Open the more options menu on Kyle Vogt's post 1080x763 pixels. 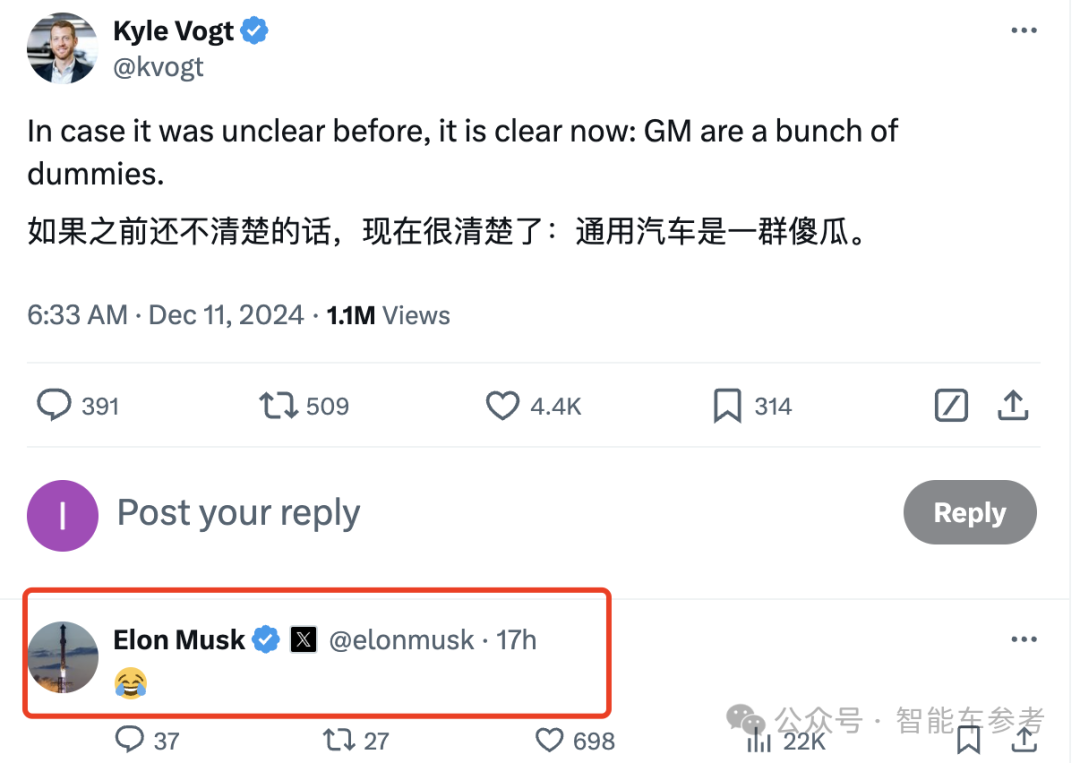coord(1023,31)
